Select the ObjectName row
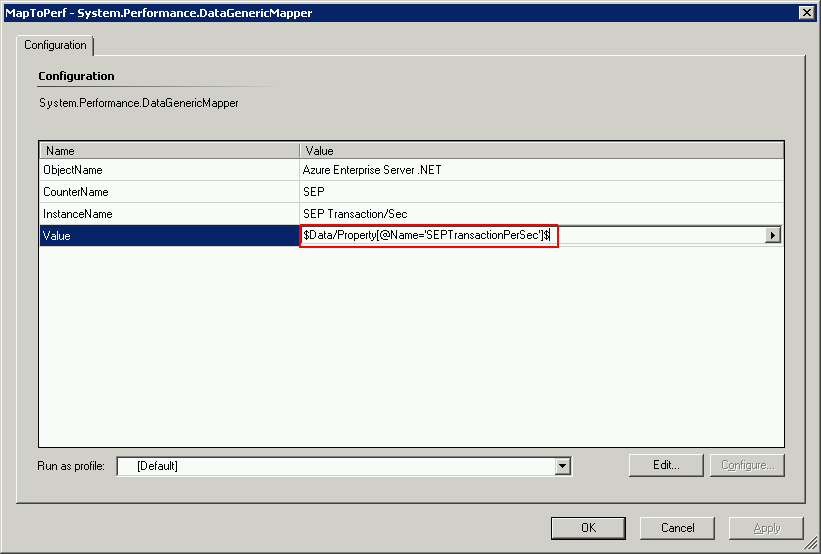Screen dimensions: 821x554 [411, 170]
